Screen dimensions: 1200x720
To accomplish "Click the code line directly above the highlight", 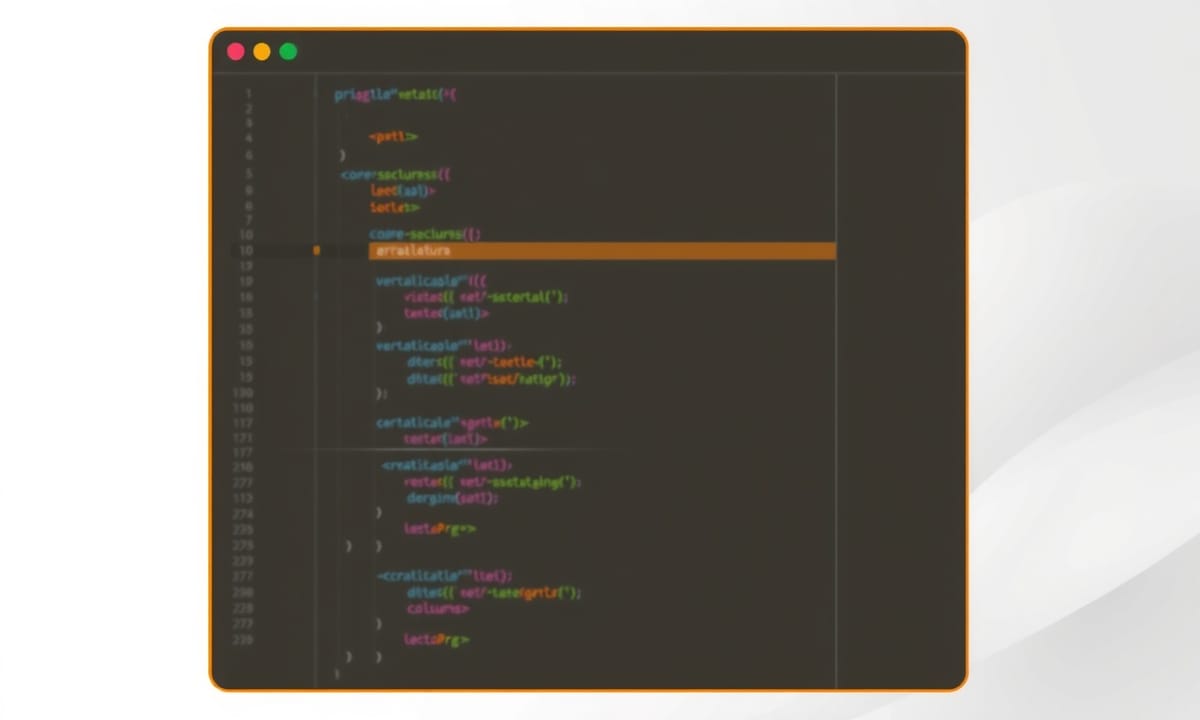I will 425,234.
